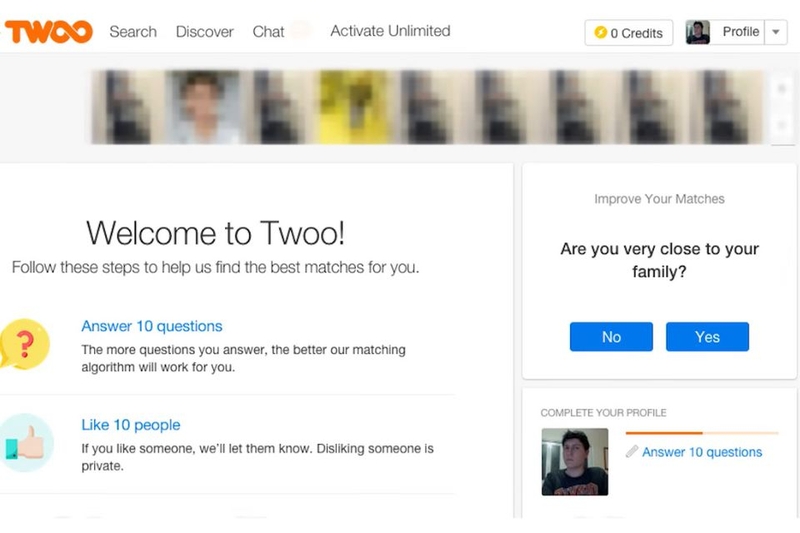The image size is (800, 533).
Task: Open the Discover menu item
Action: (205, 32)
